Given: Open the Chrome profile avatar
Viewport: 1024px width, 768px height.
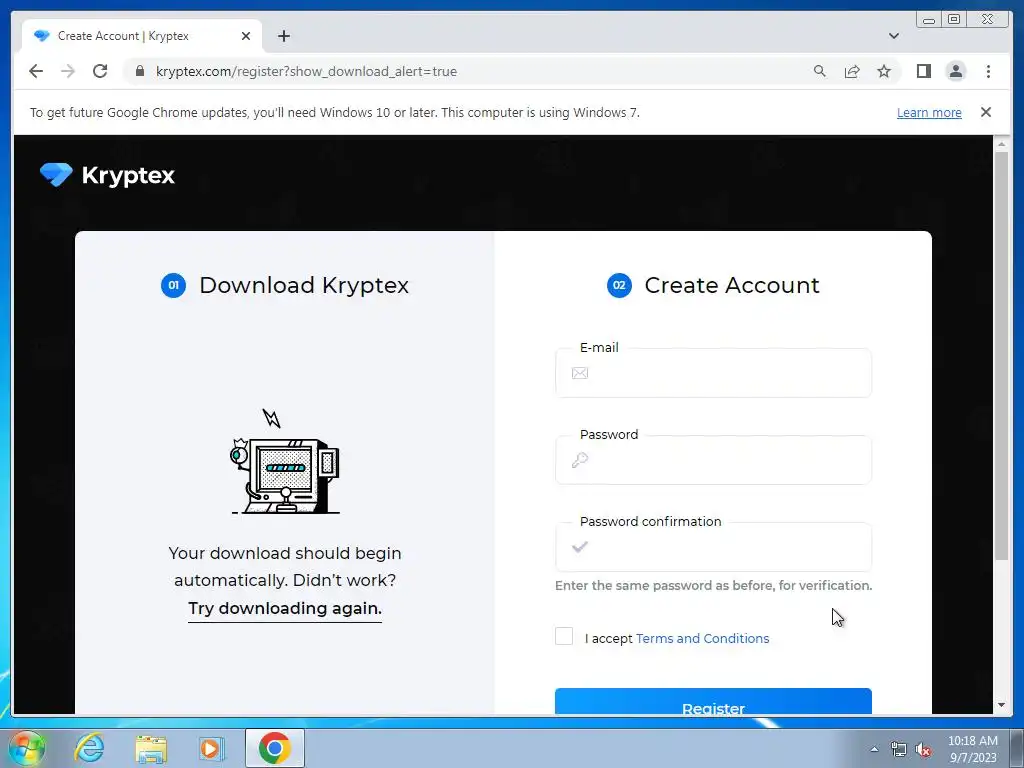Looking at the screenshot, I should 955,71.
